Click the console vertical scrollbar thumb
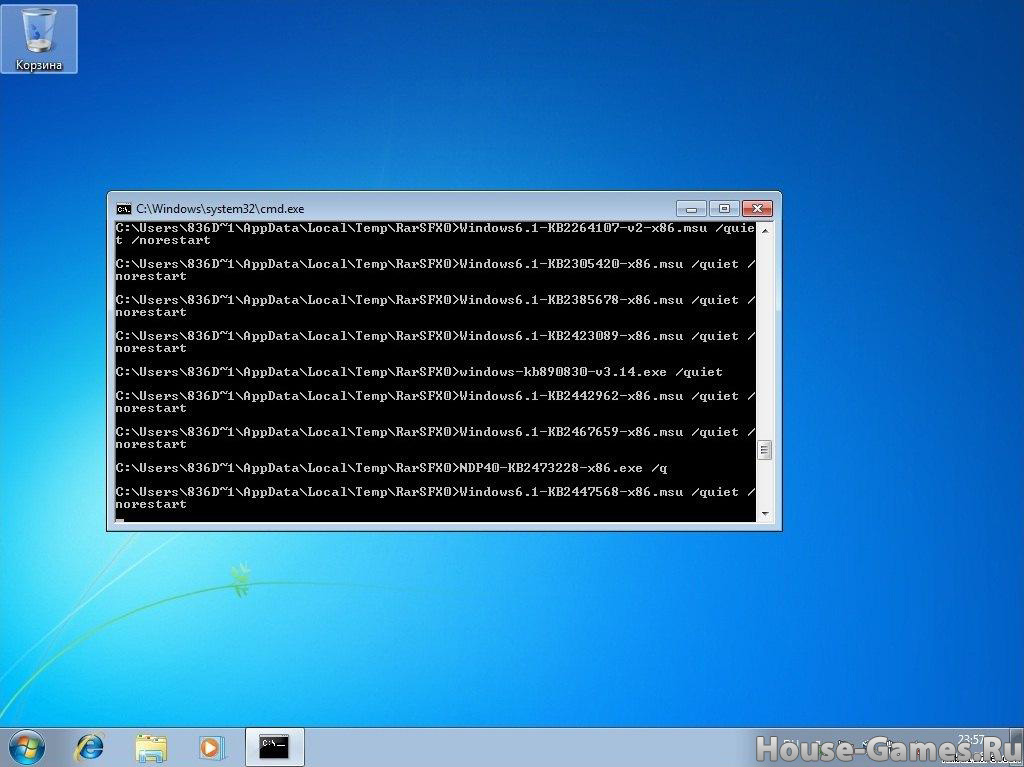 click(765, 450)
